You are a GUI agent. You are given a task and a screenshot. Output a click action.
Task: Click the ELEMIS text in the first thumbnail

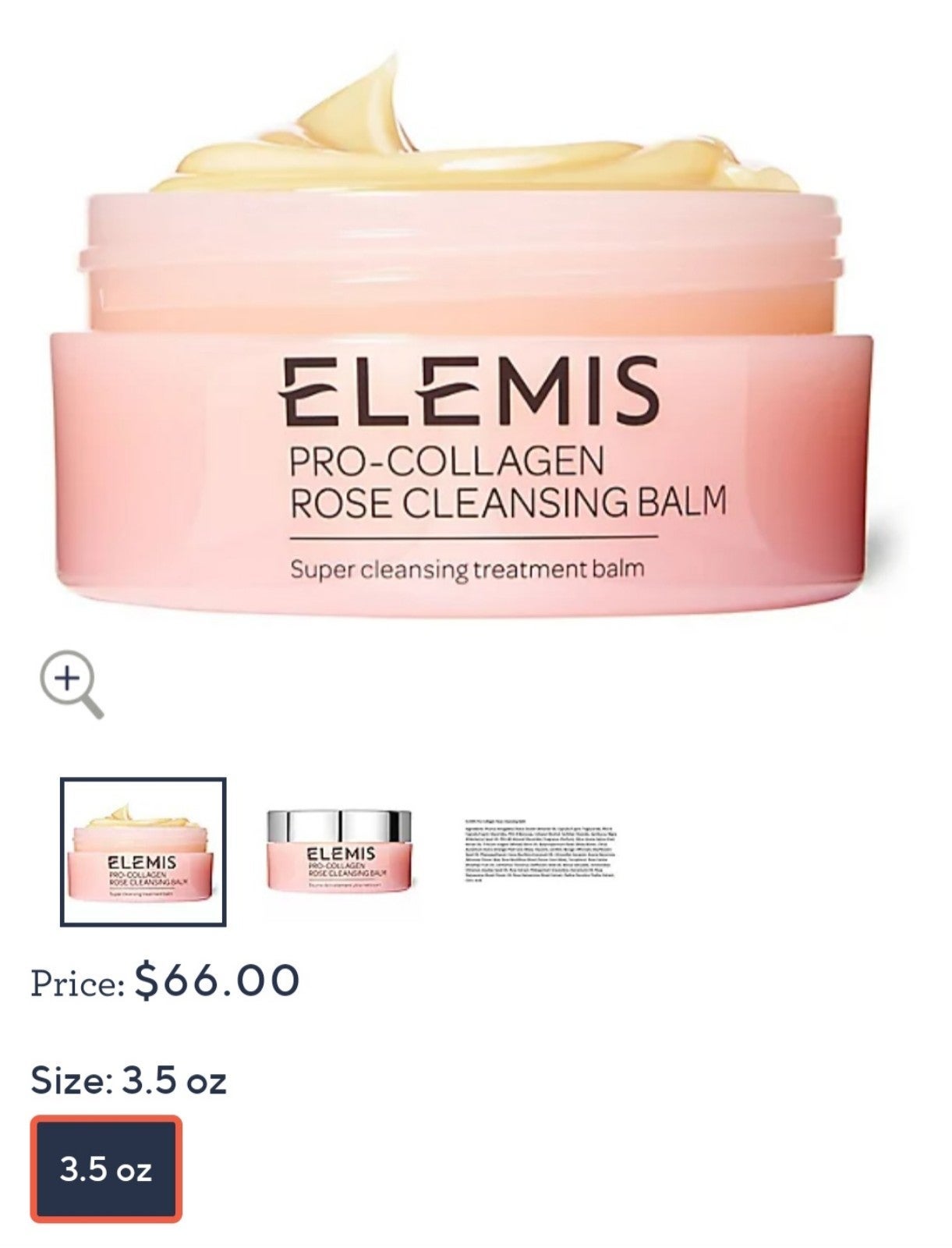tap(142, 863)
